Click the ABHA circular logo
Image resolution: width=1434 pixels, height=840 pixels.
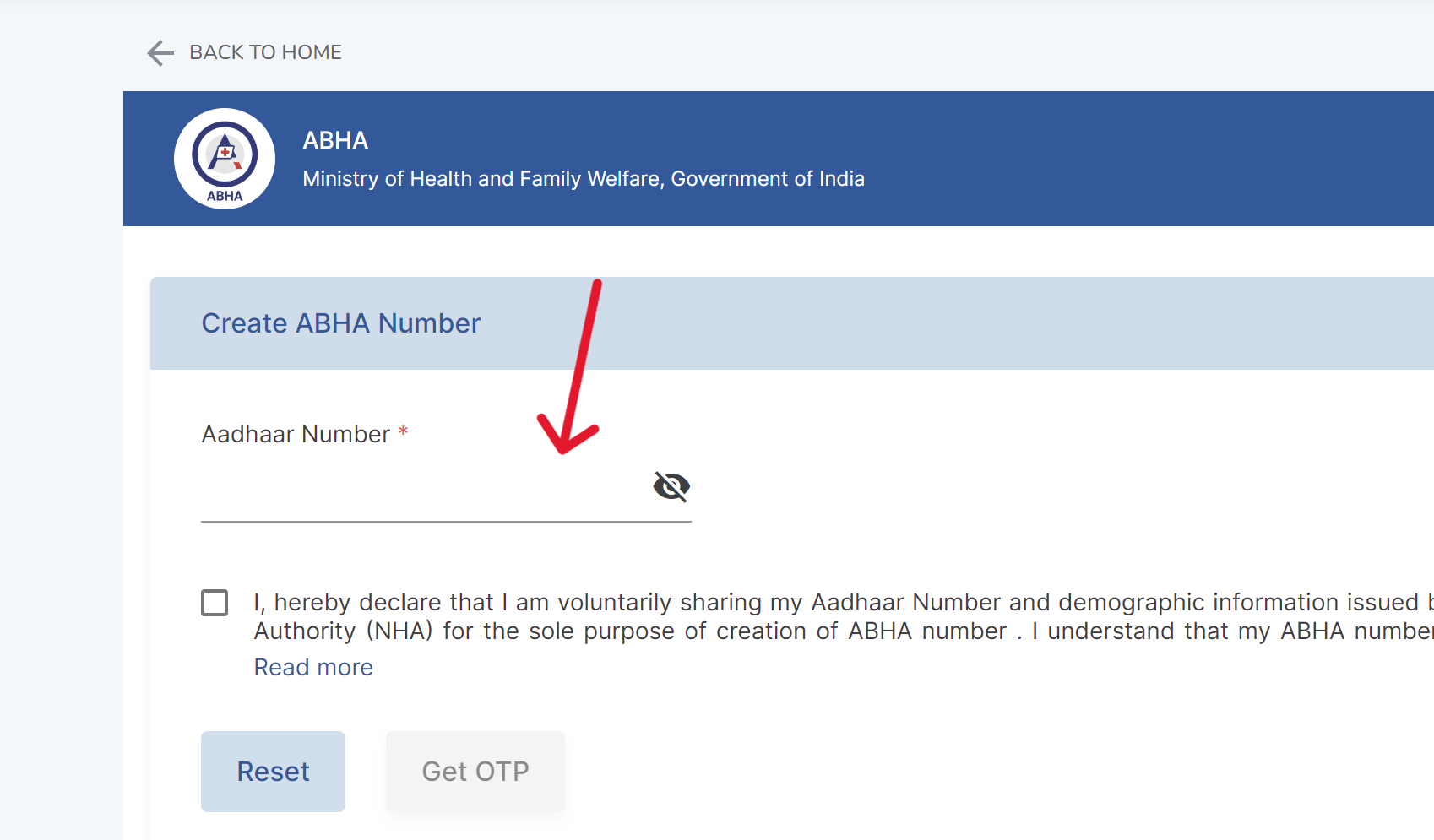point(224,158)
